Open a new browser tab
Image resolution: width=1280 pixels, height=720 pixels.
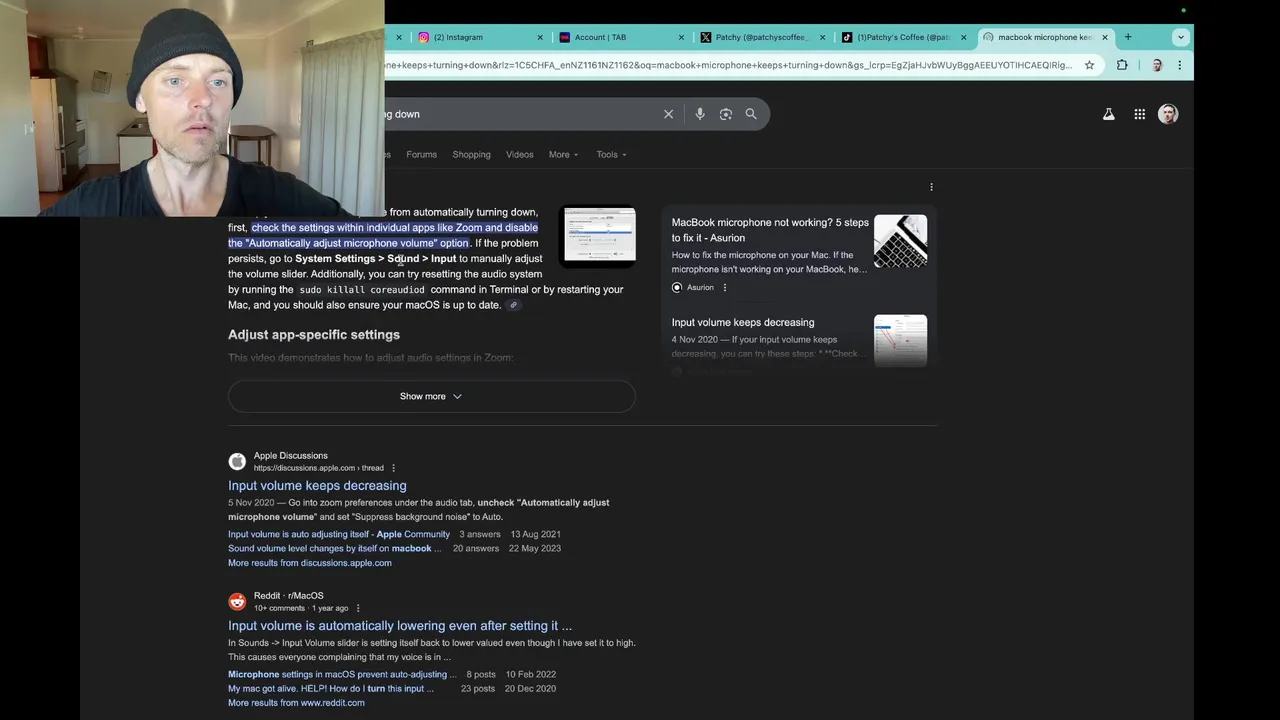(1128, 37)
